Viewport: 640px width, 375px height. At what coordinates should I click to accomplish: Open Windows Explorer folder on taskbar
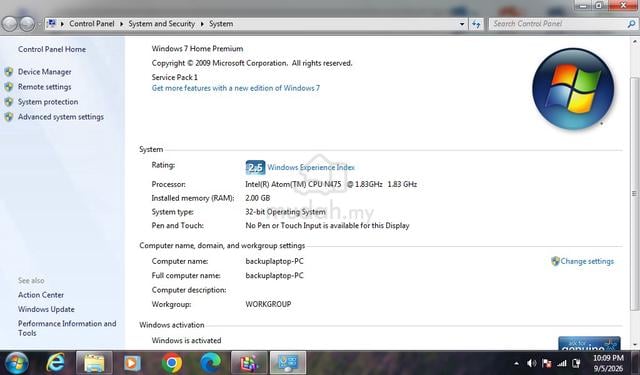pos(94,363)
